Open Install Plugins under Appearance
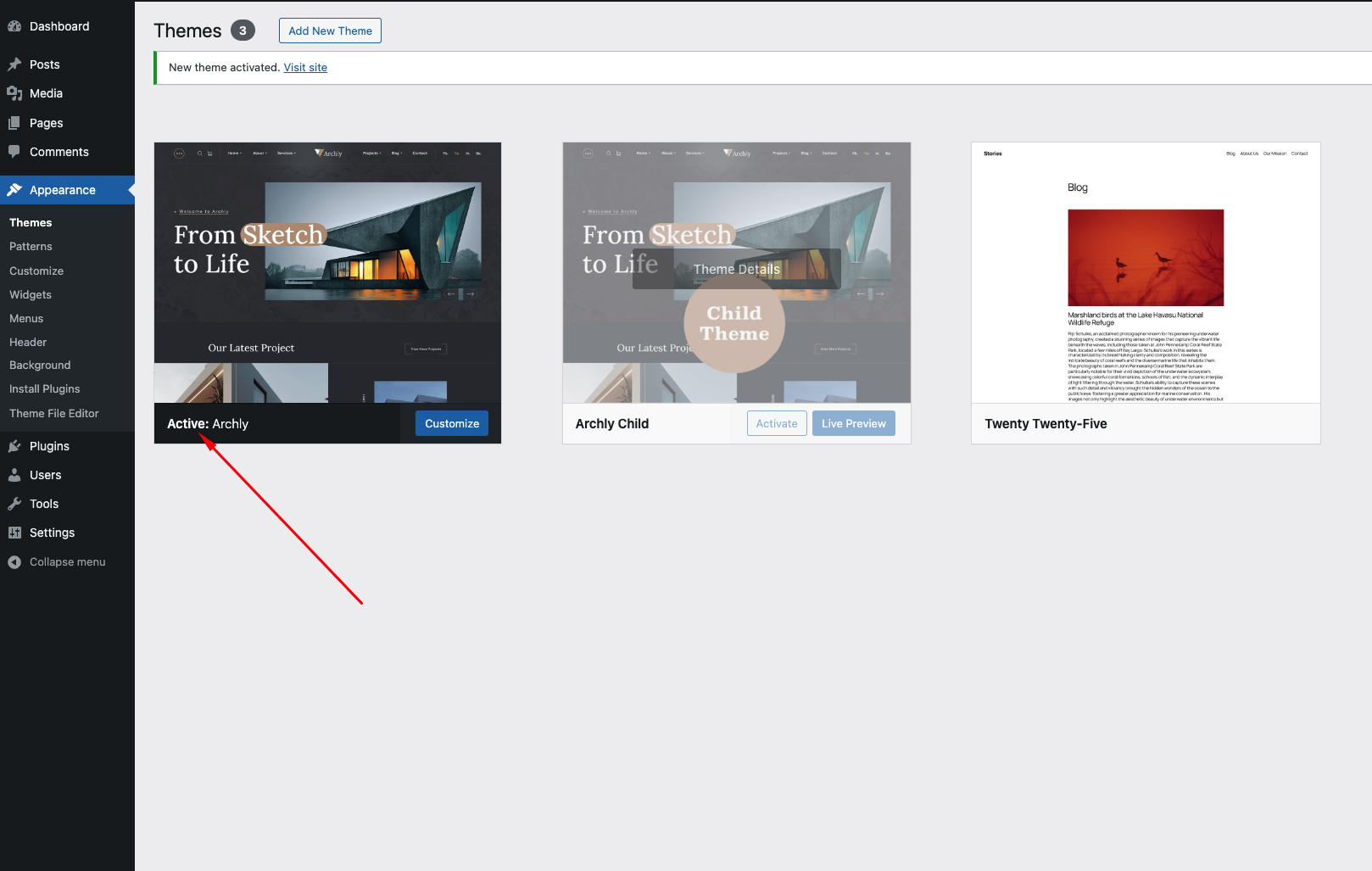1372x871 pixels. coord(45,388)
